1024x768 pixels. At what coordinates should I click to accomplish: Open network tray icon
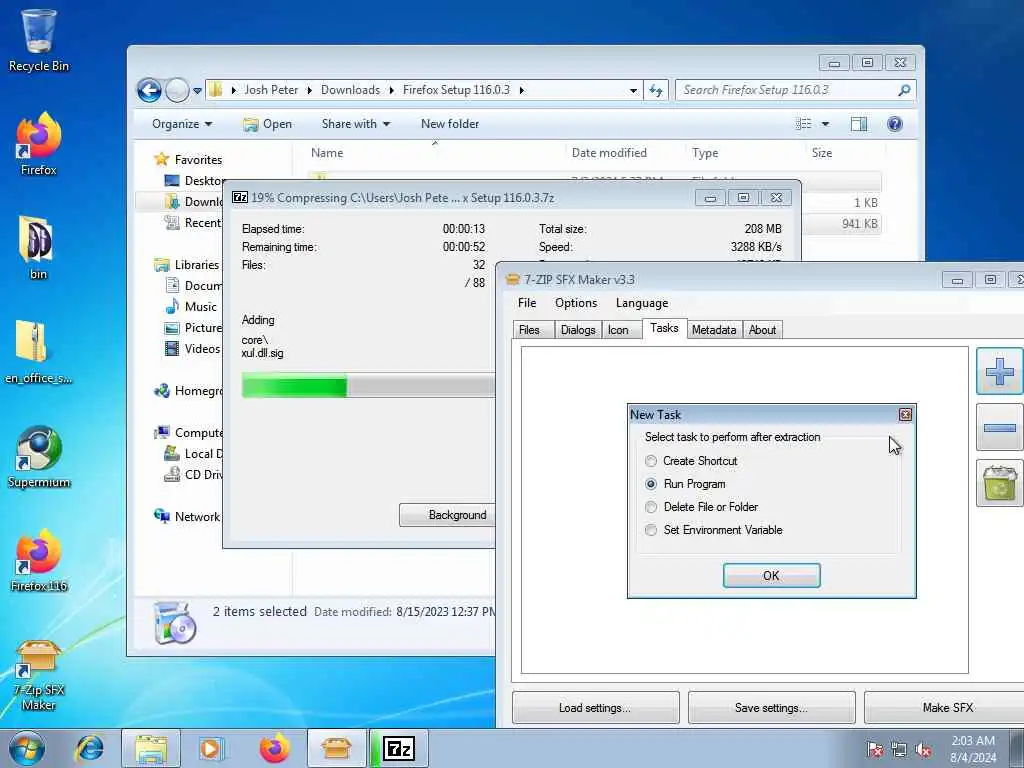click(899, 750)
